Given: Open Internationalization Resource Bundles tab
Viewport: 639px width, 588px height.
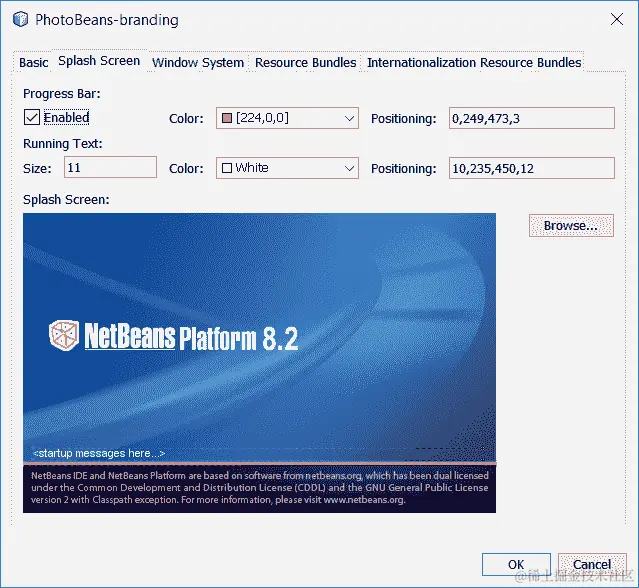Looking at the screenshot, I should click(x=474, y=62).
